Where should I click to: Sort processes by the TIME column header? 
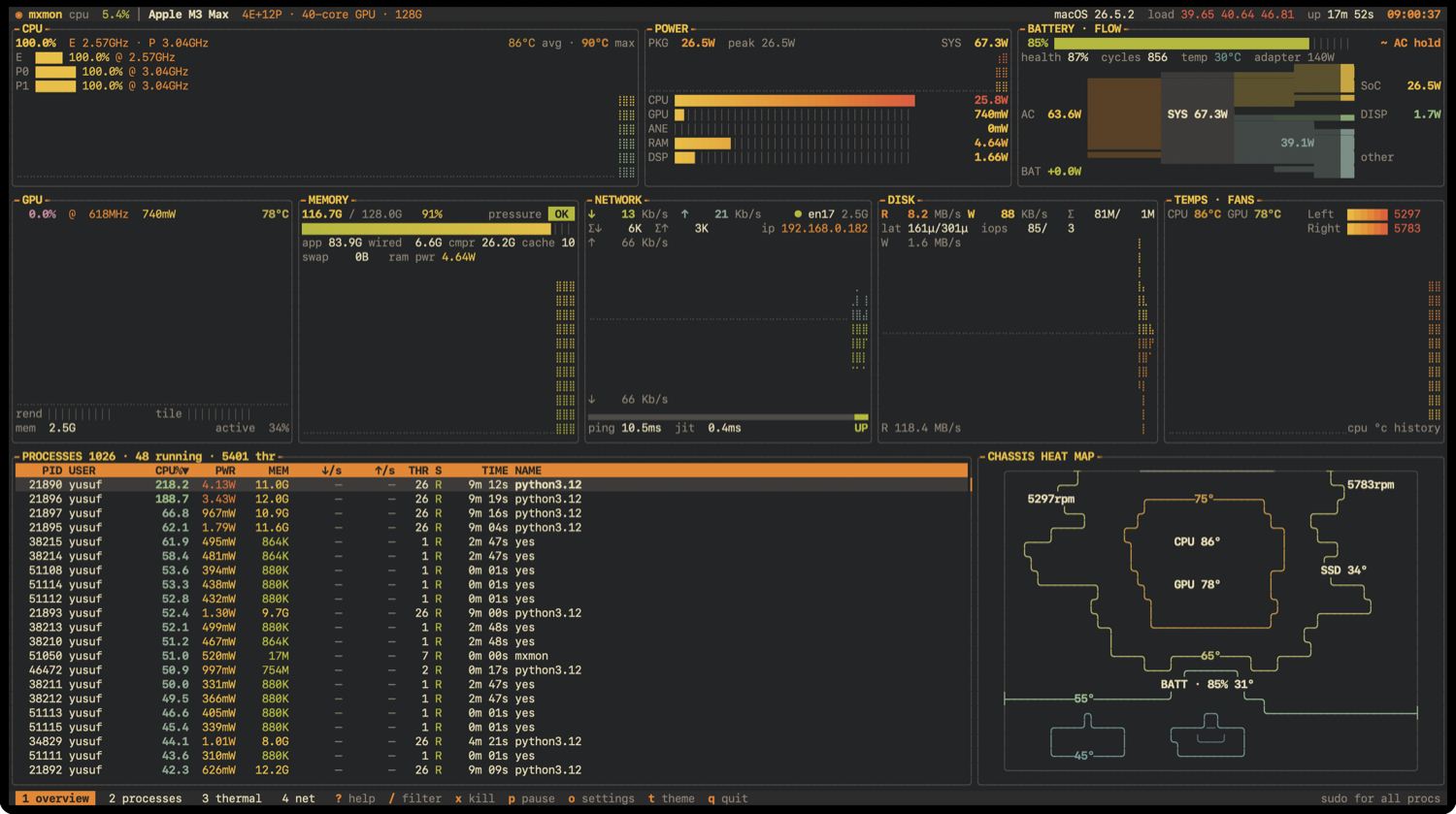[494, 471]
